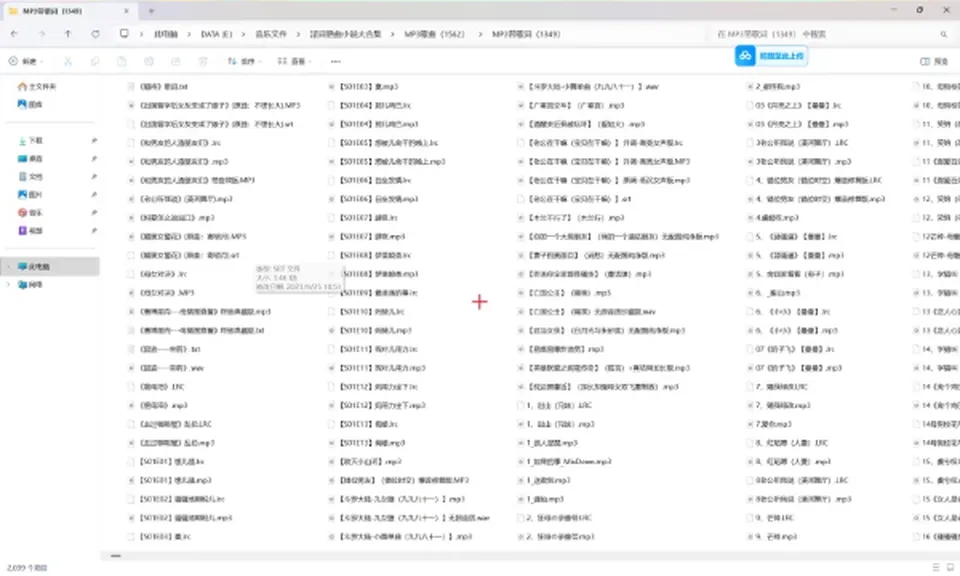Image resolution: width=960 pixels, height=576 pixels.
Task: Click the search magnifier icon
Action: (x=943, y=34)
